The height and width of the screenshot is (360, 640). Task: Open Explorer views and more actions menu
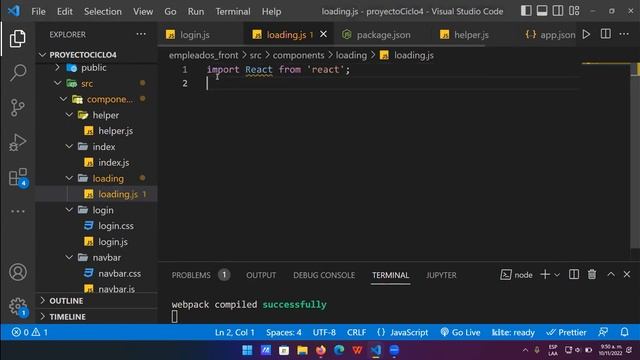(141, 34)
